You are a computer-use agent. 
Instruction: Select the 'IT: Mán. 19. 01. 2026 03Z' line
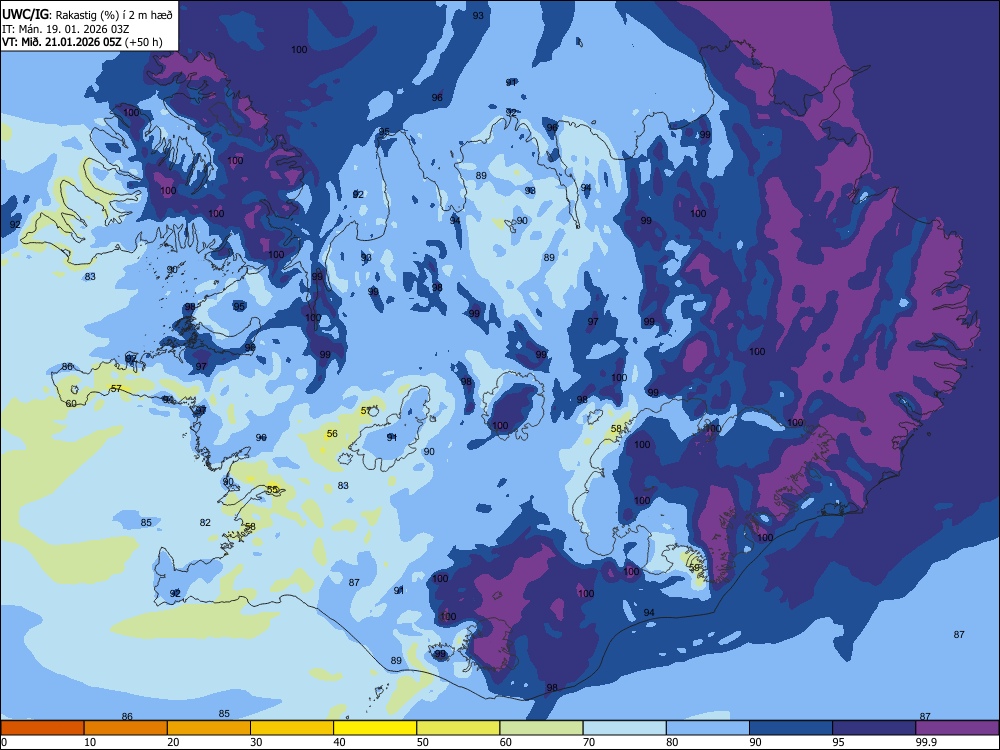(66, 29)
